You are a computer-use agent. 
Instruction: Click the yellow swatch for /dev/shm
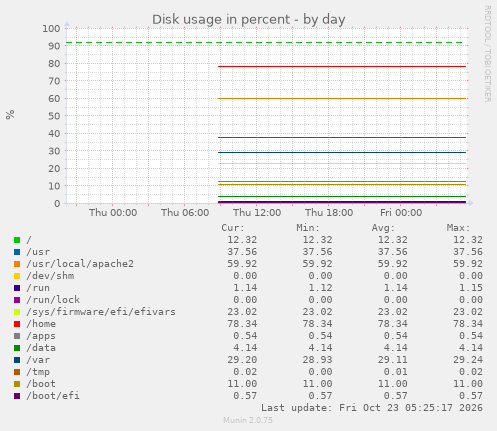[x=17, y=276]
